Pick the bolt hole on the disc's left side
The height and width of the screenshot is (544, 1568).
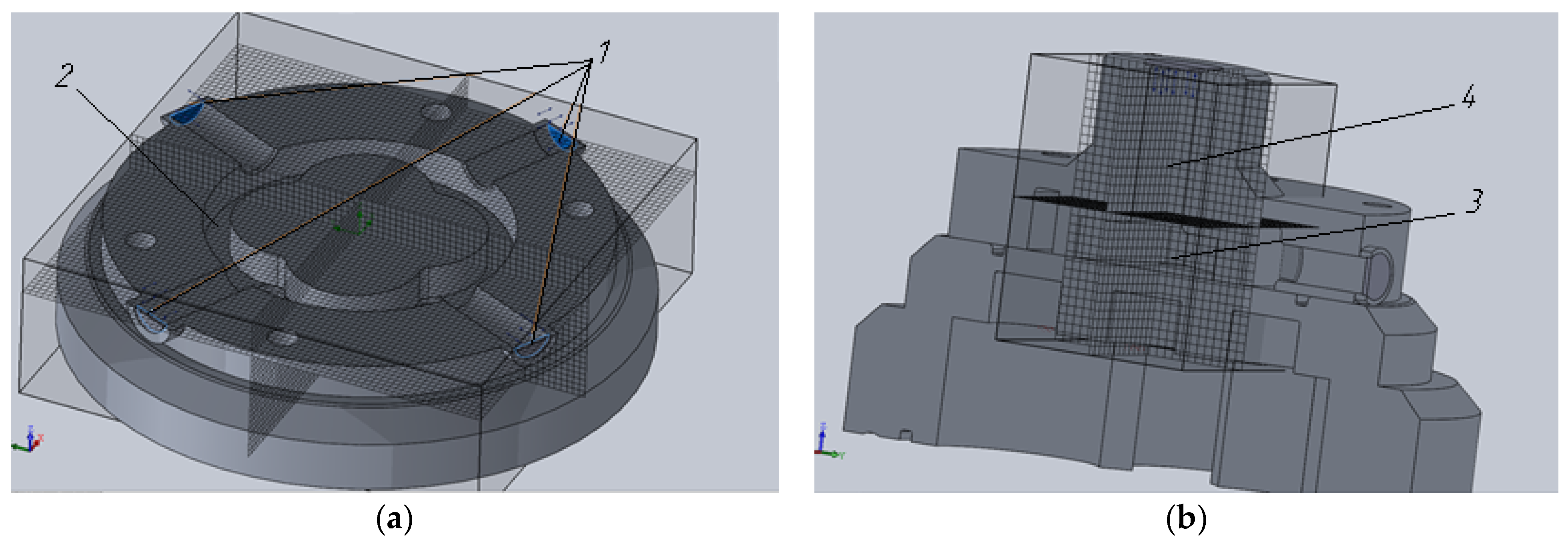(144, 240)
